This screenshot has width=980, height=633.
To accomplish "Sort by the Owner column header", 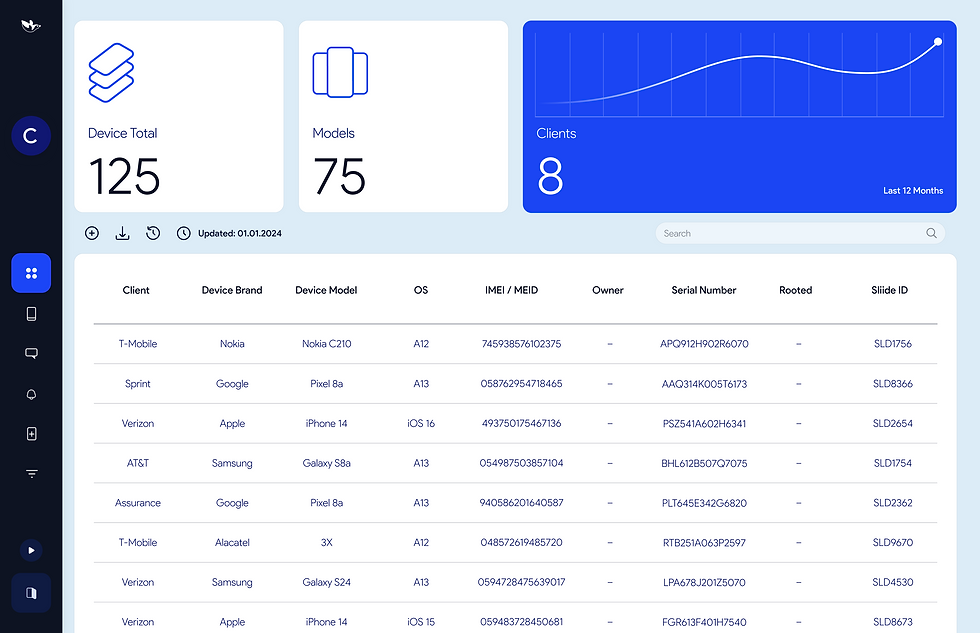I will pos(608,290).
